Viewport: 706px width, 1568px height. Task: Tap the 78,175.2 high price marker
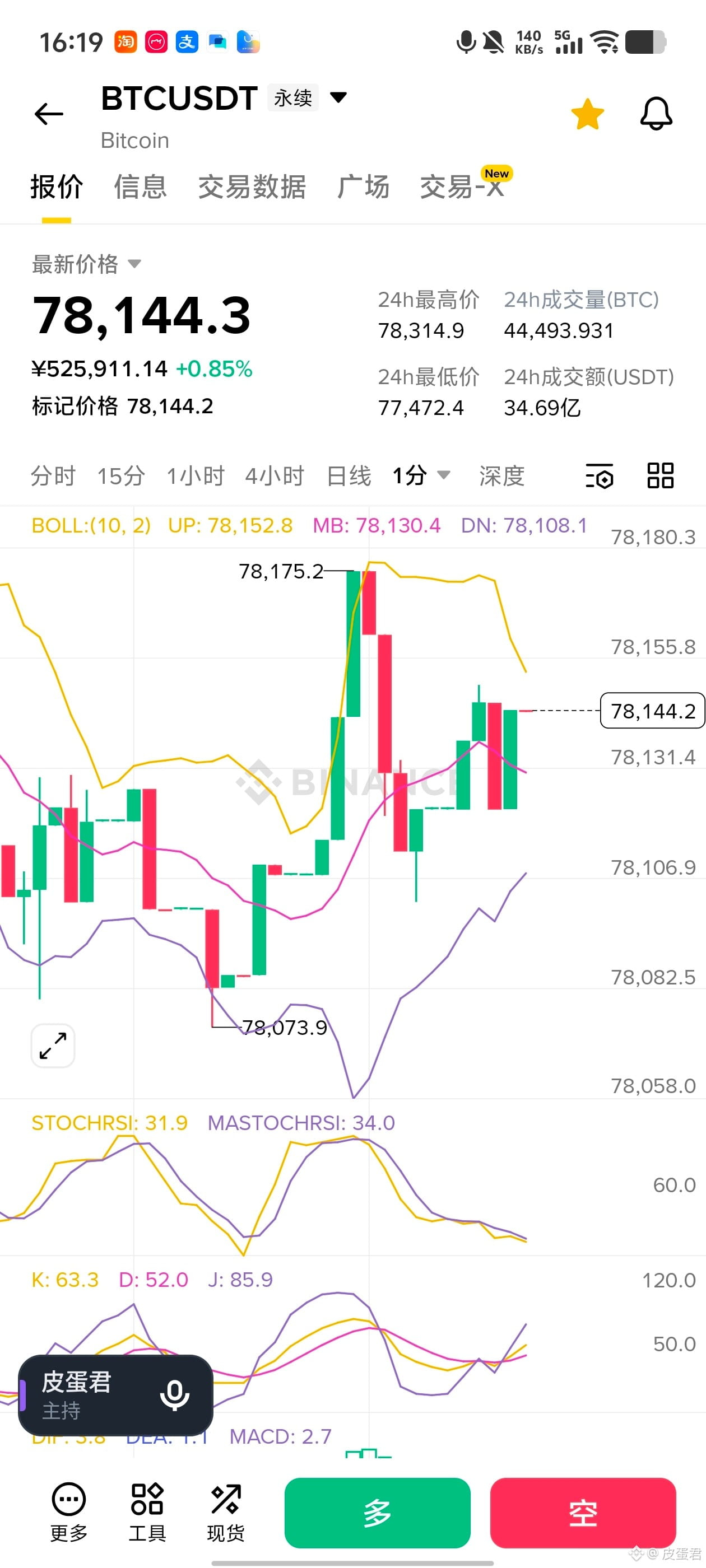coord(281,571)
